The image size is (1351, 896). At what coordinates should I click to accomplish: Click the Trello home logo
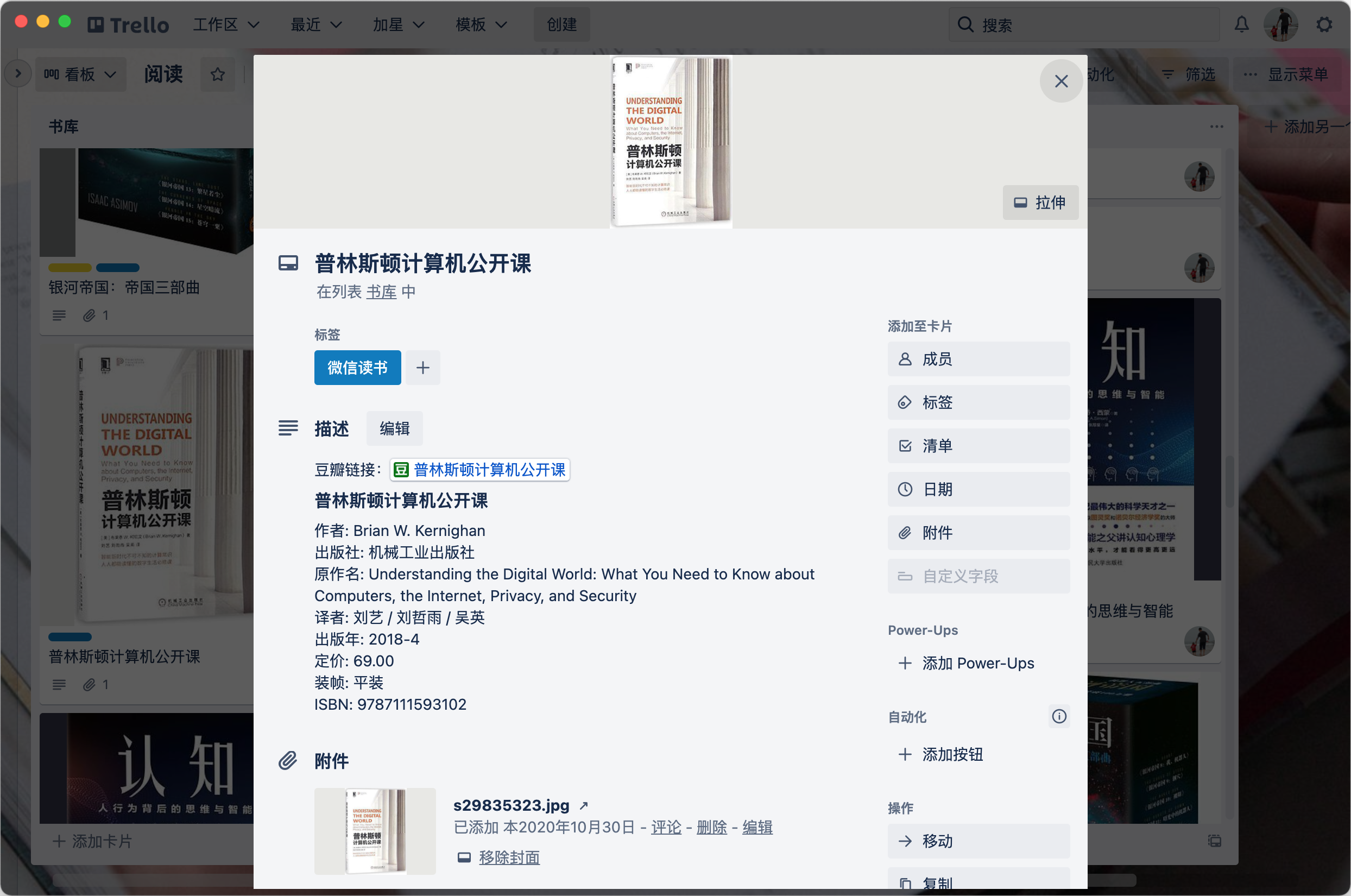click(x=128, y=24)
